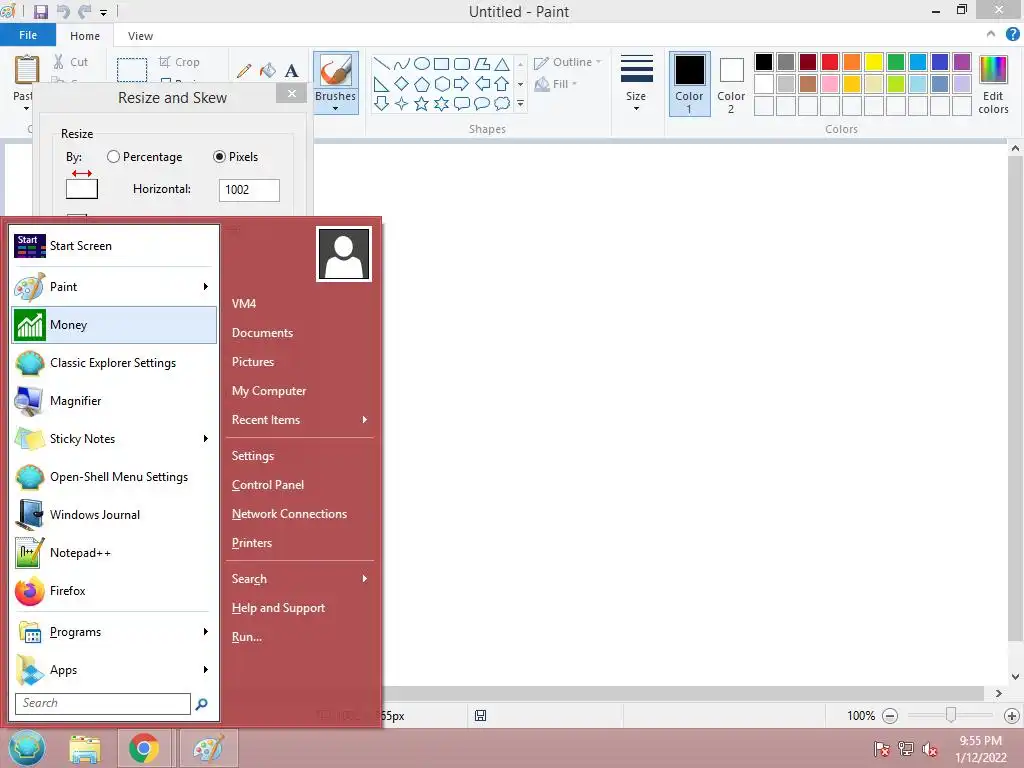Pick the Diamond shape
This screenshot has width=1024, height=768.
click(402, 84)
